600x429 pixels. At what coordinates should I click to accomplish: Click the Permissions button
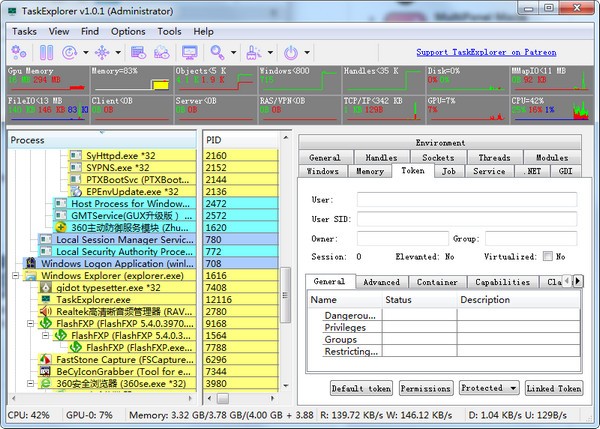[425, 388]
